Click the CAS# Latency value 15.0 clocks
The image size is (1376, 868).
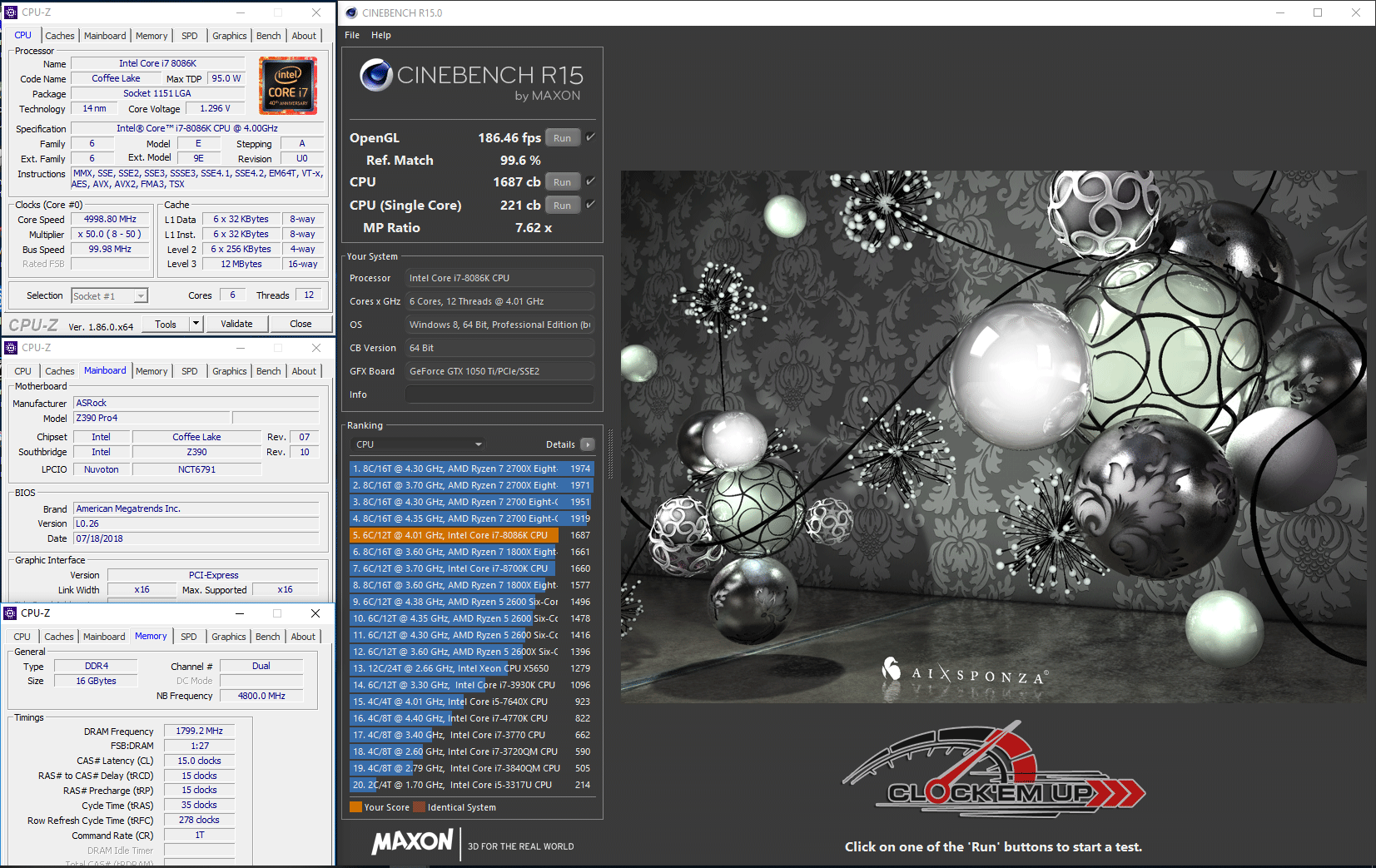[x=200, y=761]
